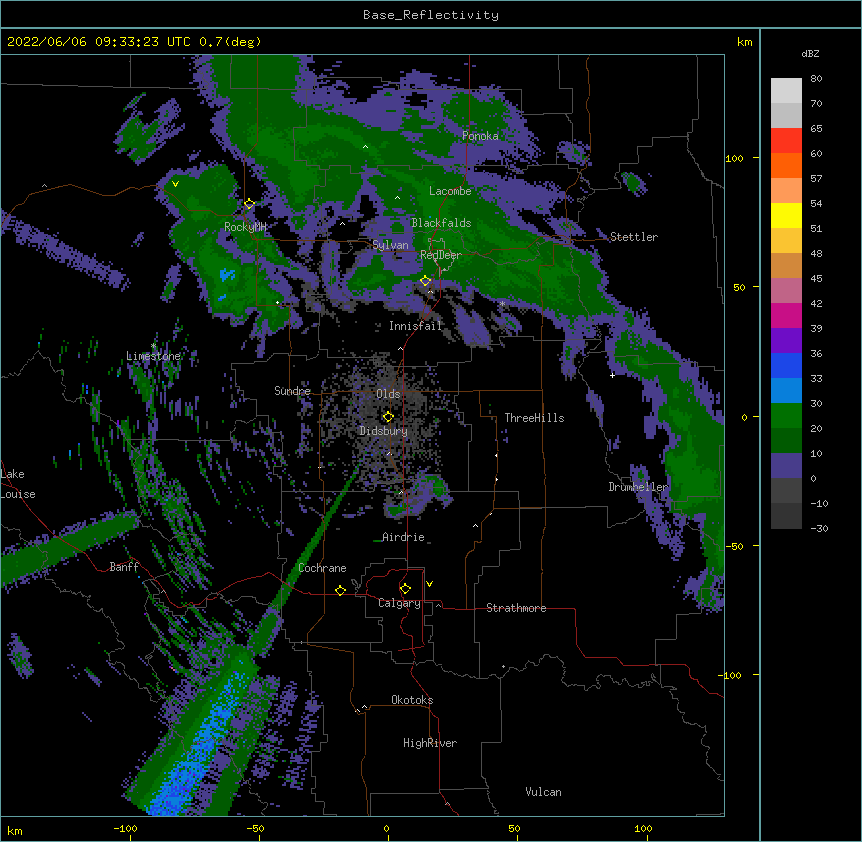Screen dimensions: 862x842
Task: Click the Sundre label
Action: click(x=292, y=391)
